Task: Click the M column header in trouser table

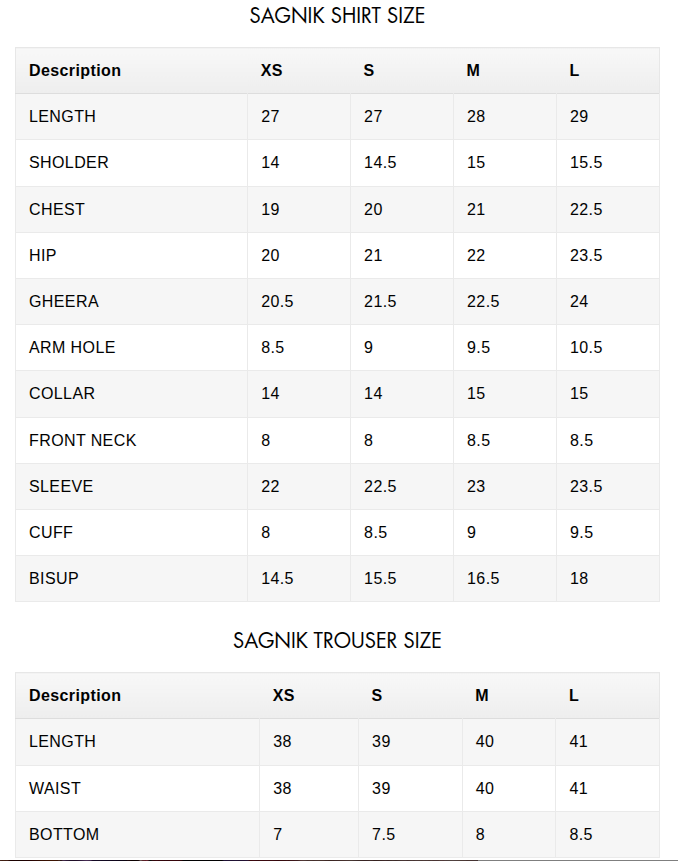Action: coord(481,695)
